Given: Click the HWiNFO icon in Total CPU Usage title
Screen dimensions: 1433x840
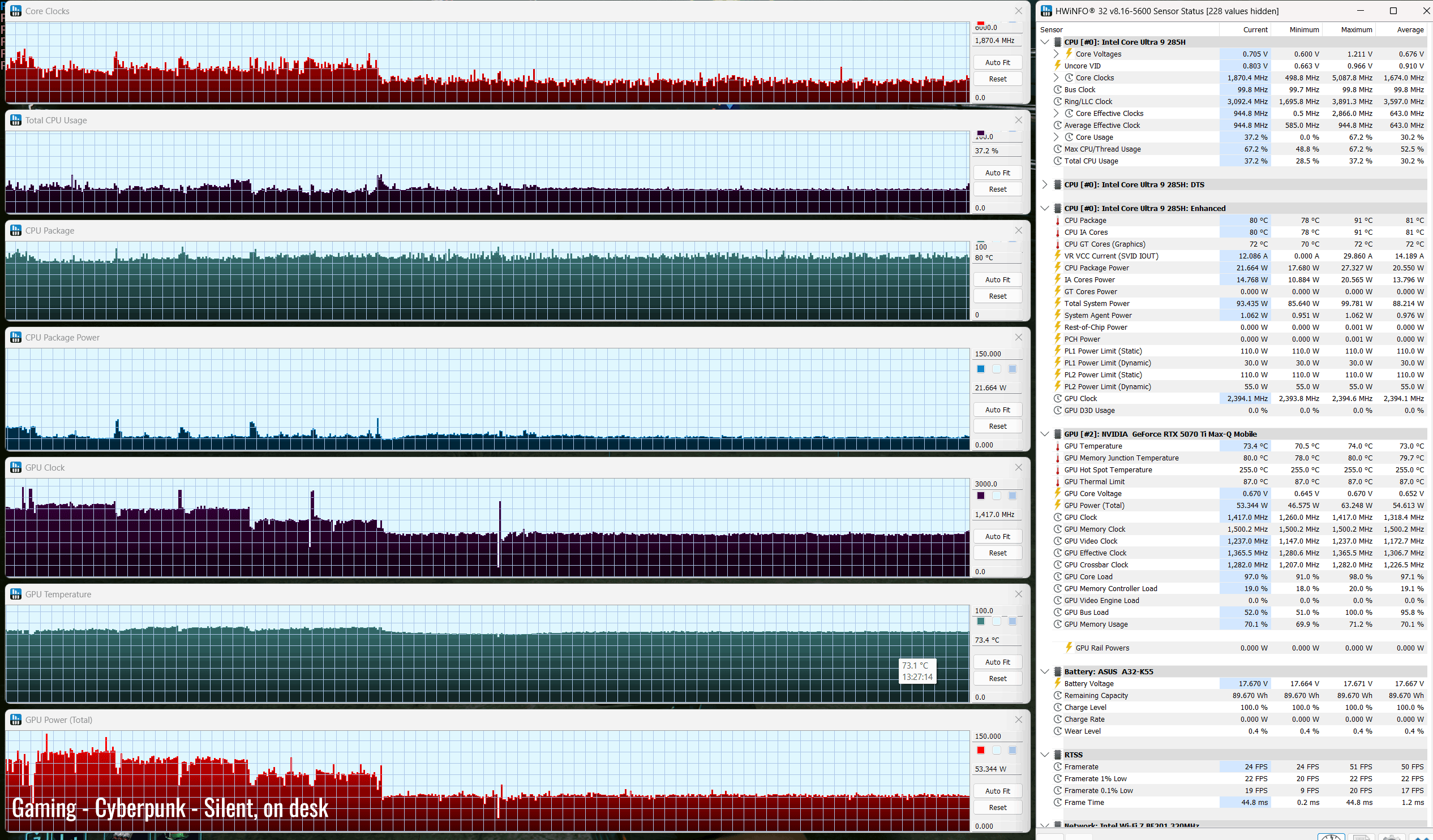Looking at the screenshot, I should pyautogui.click(x=16, y=120).
